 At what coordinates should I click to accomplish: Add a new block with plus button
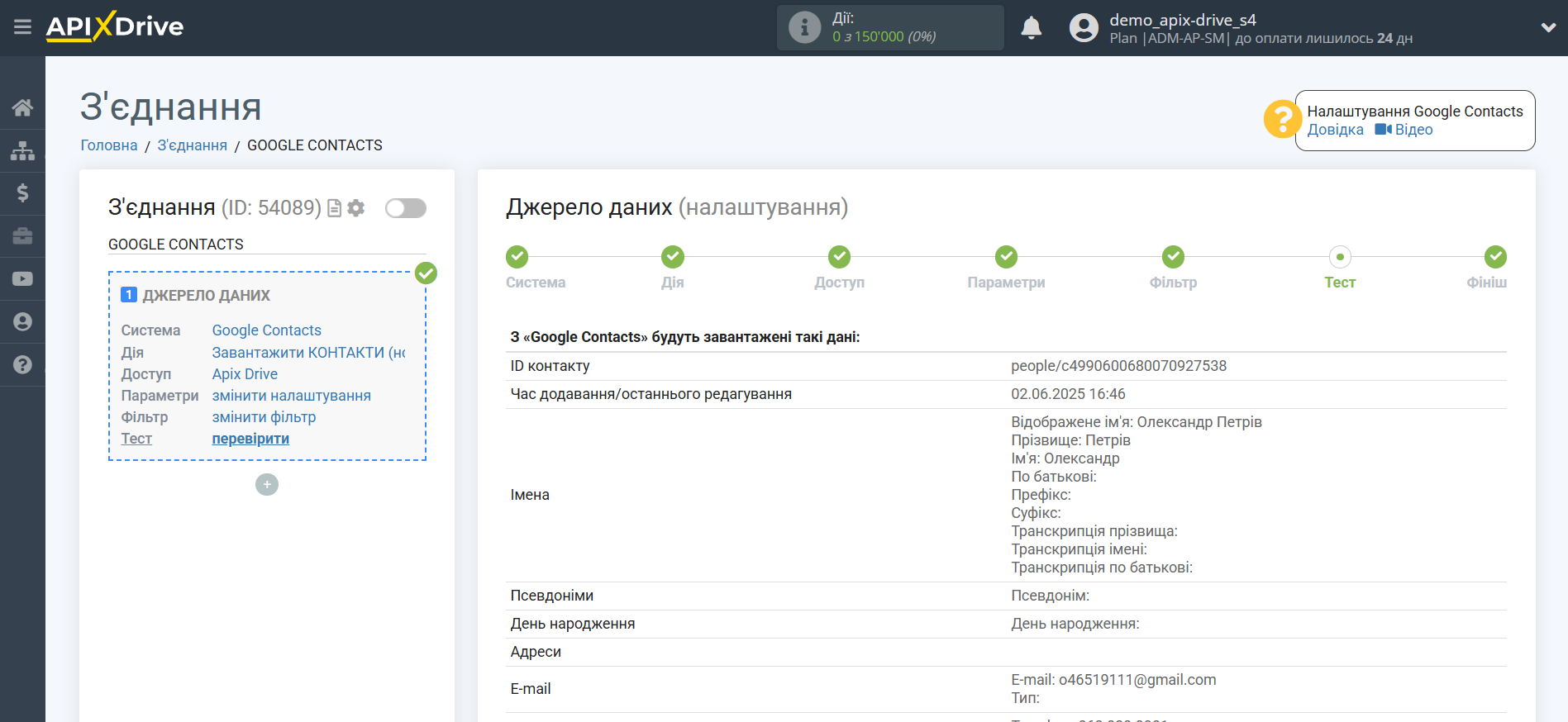coord(267,484)
